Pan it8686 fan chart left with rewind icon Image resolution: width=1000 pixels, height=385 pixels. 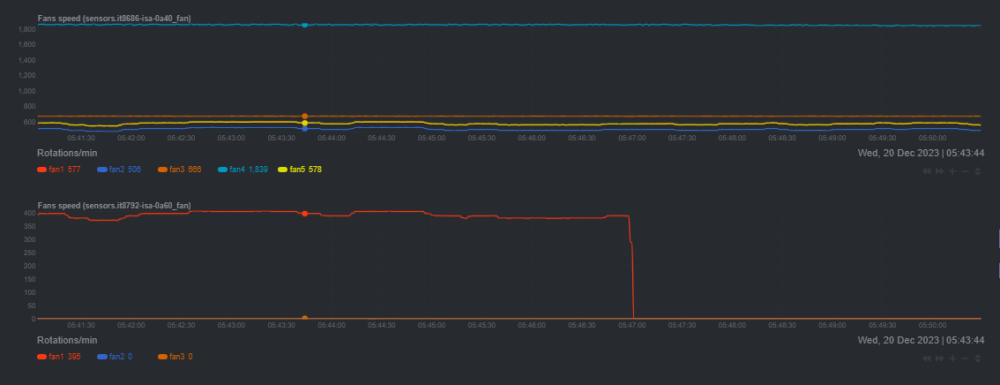click(x=927, y=171)
